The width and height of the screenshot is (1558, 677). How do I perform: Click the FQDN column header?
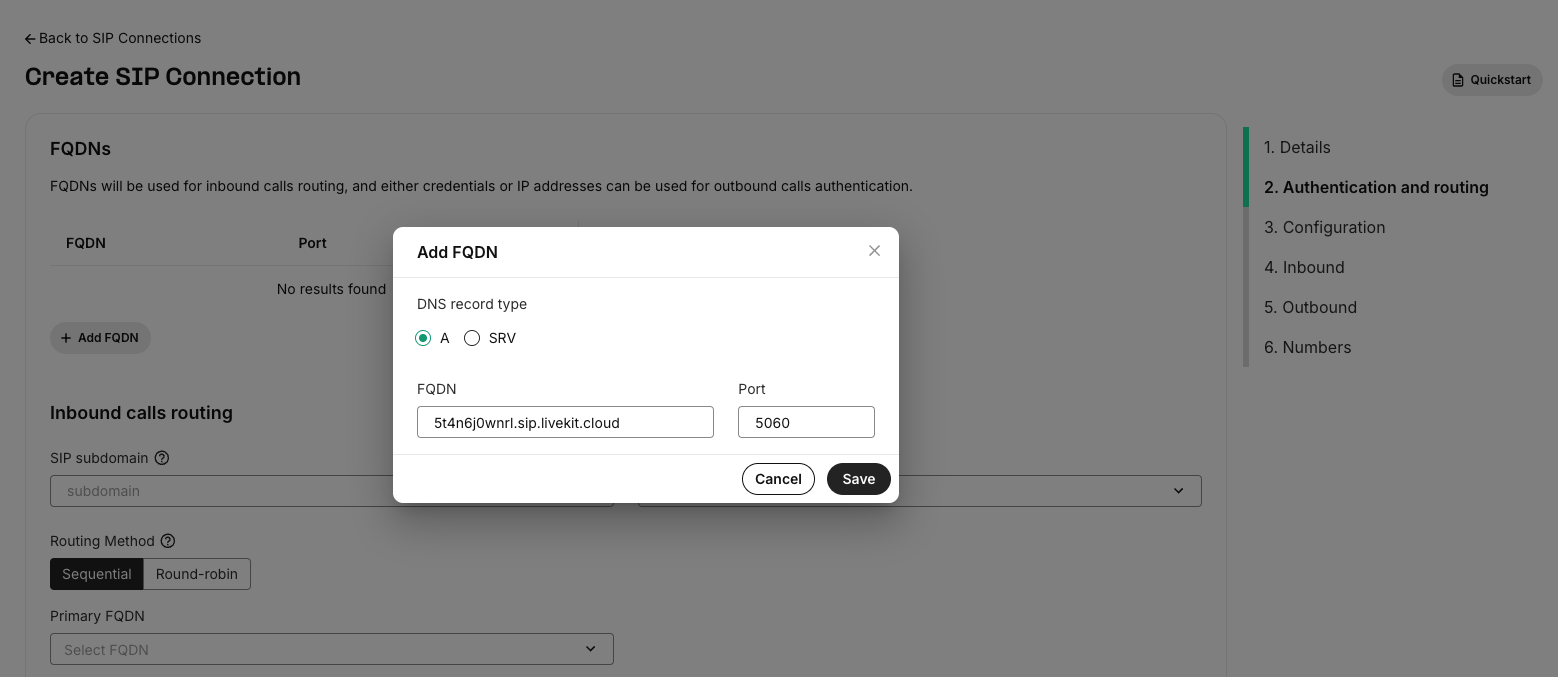[x=86, y=243]
